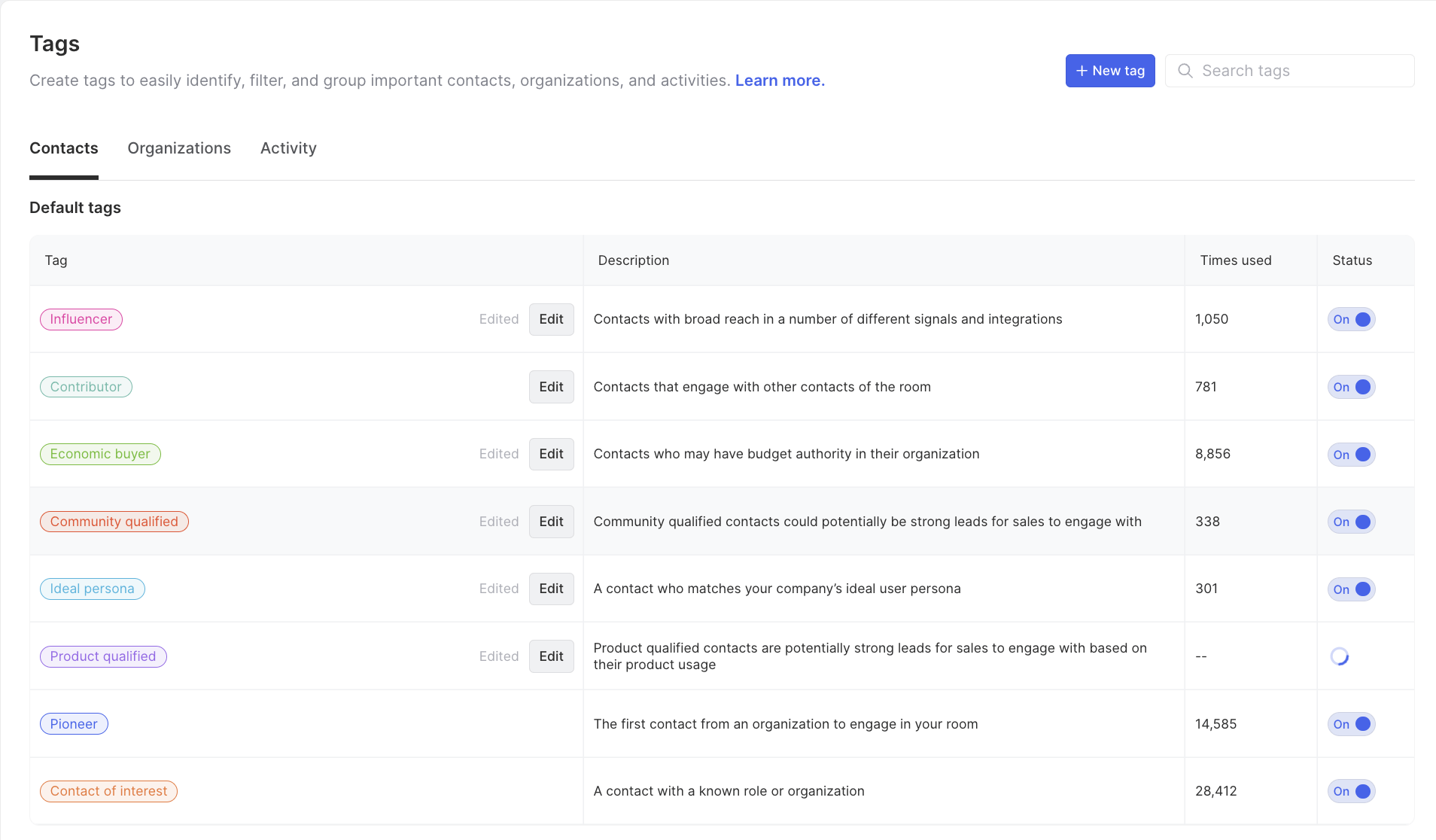This screenshot has height=840, width=1436.
Task: Edit the Product qualified tag
Action: [551, 656]
